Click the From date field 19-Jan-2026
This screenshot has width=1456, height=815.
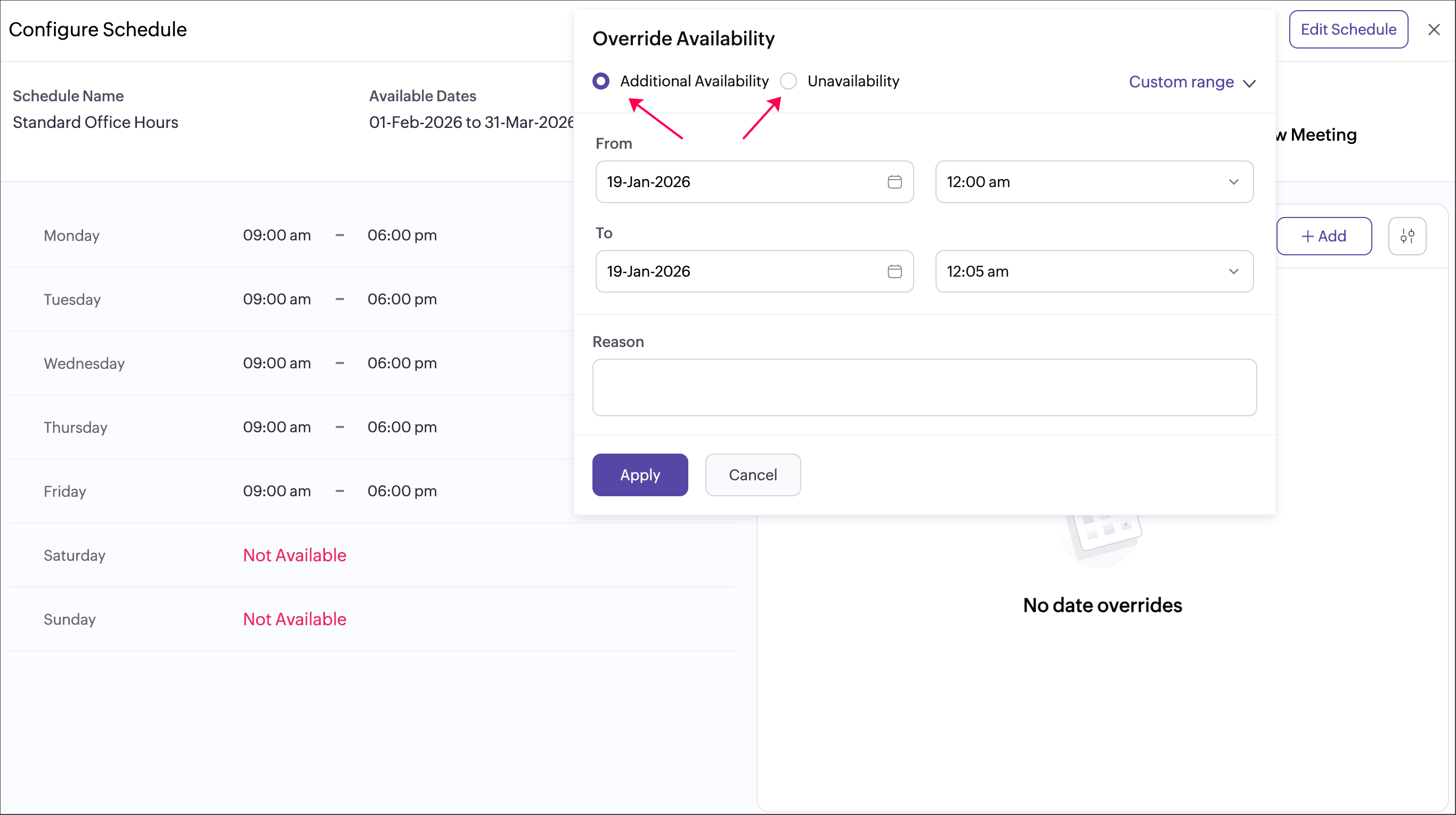pos(735,182)
